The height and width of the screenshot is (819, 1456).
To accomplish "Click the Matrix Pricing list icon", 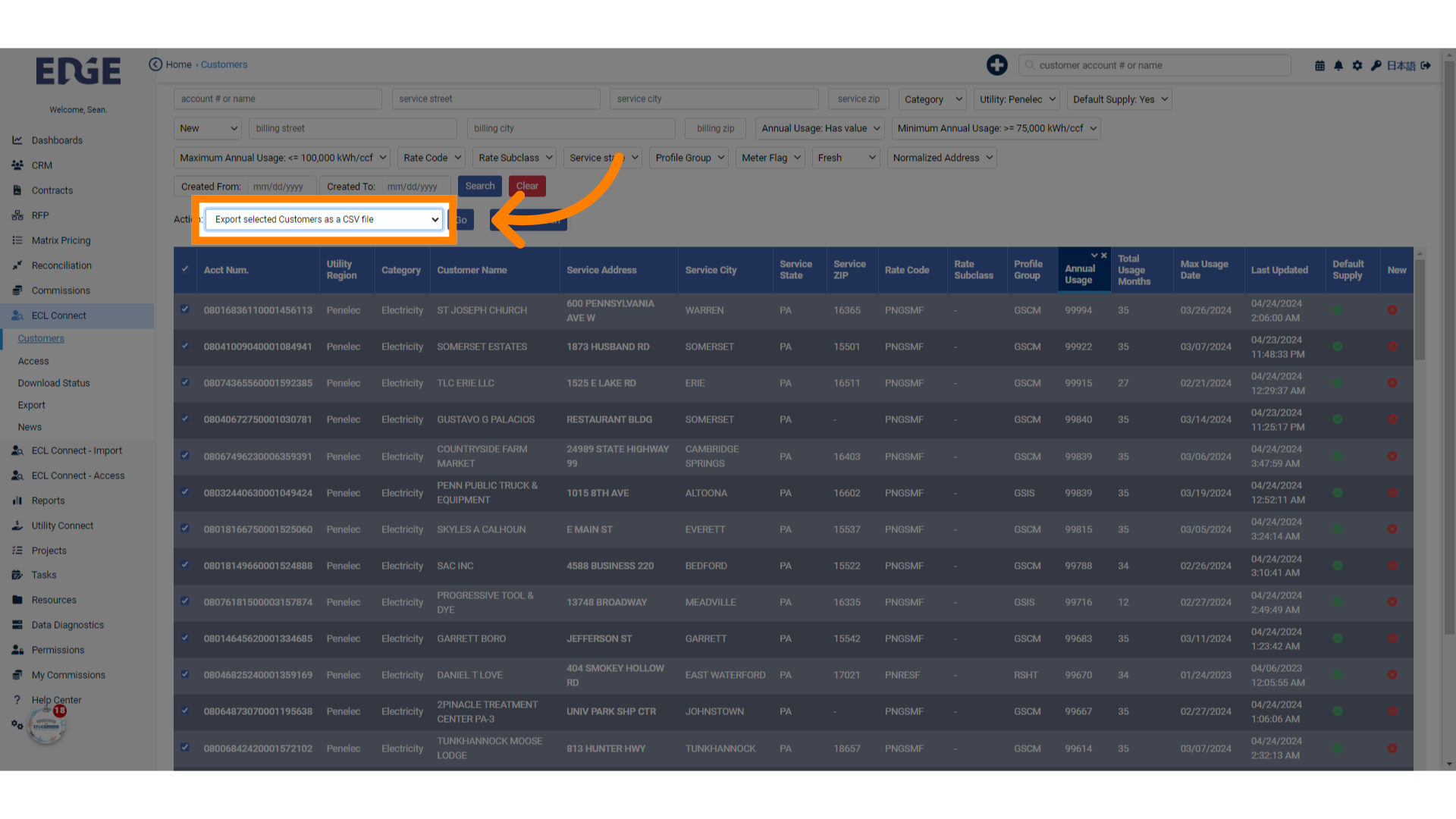I will tap(17, 240).
